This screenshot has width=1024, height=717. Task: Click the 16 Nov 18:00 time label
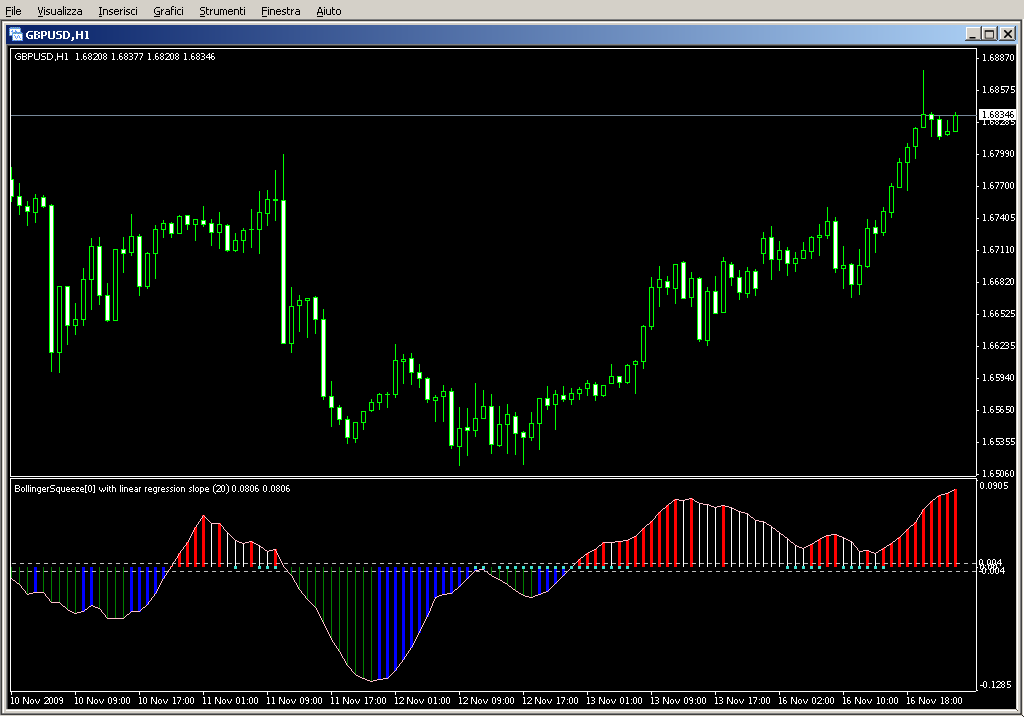pos(934,701)
